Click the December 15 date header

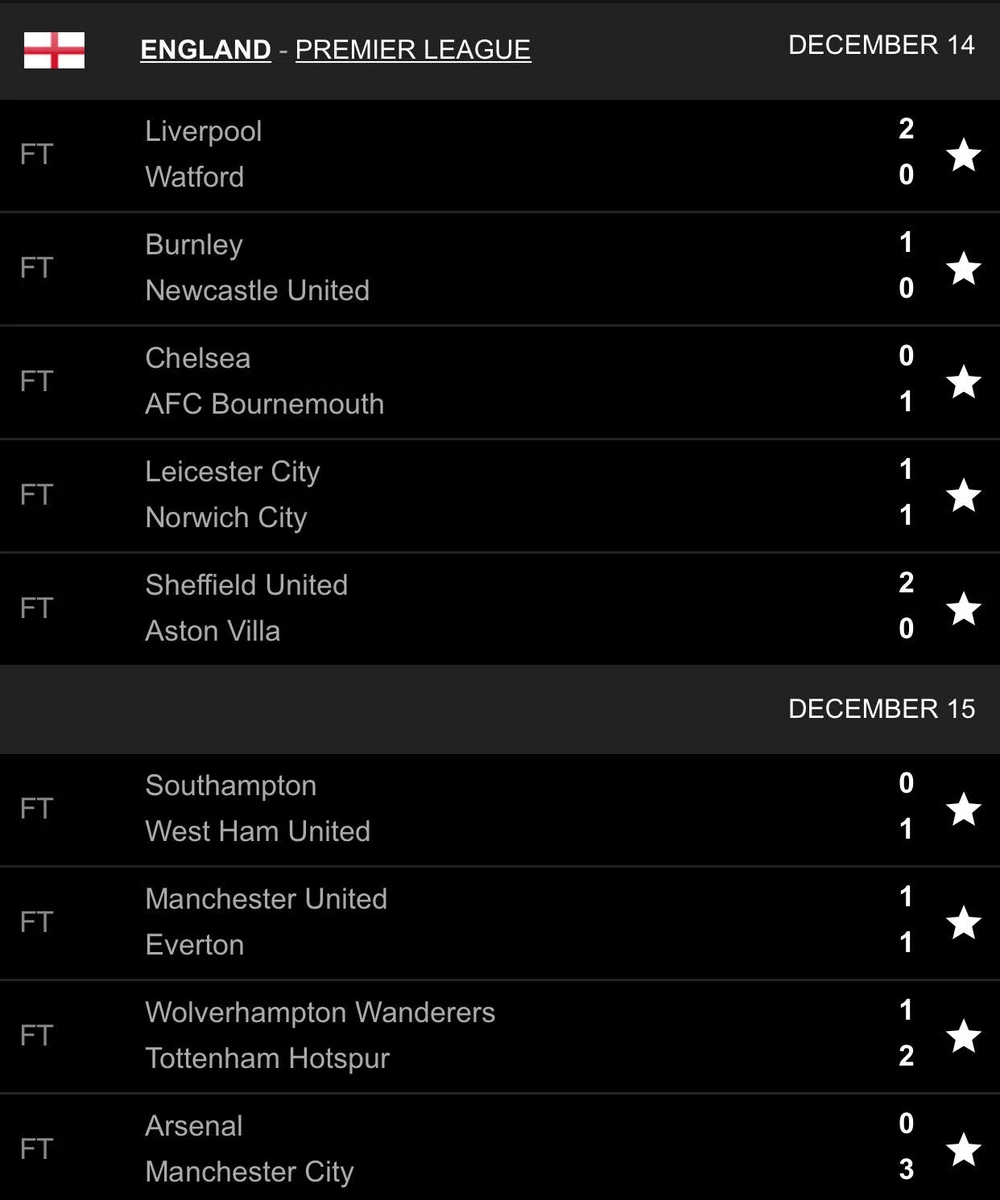point(881,709)
